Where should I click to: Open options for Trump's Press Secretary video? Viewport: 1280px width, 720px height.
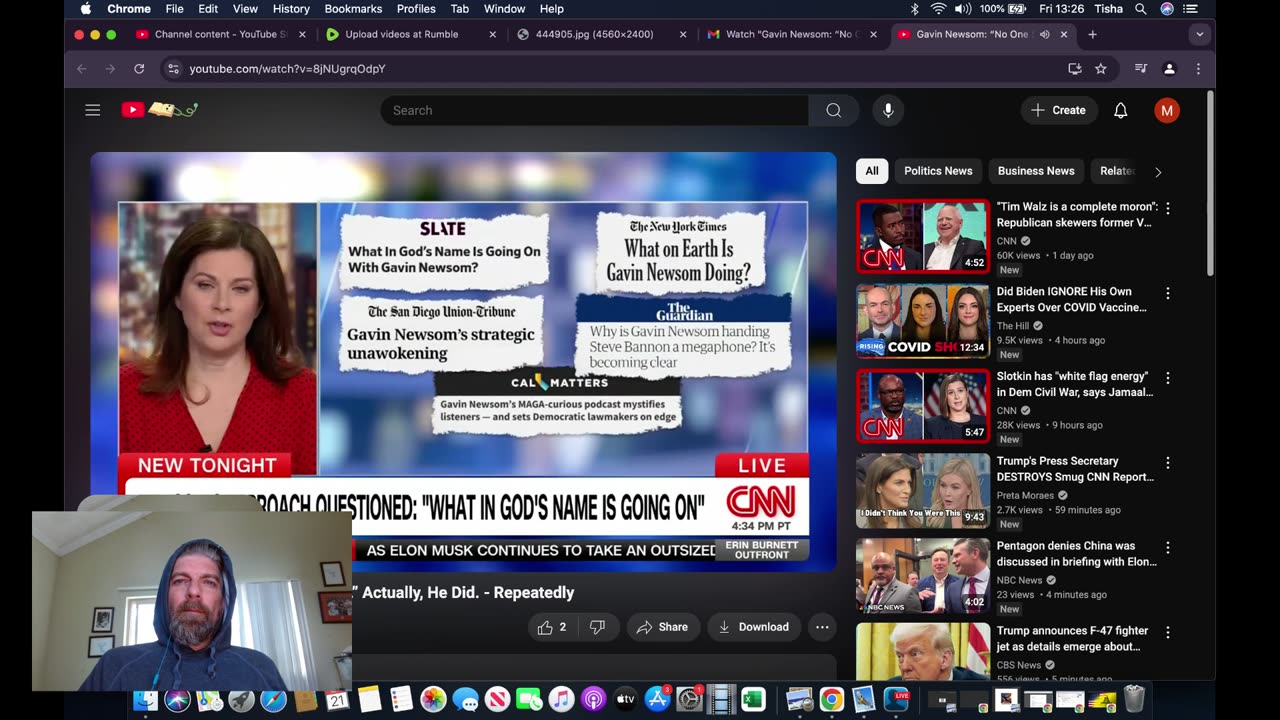pyautogui.click(x=1167, y=463)
